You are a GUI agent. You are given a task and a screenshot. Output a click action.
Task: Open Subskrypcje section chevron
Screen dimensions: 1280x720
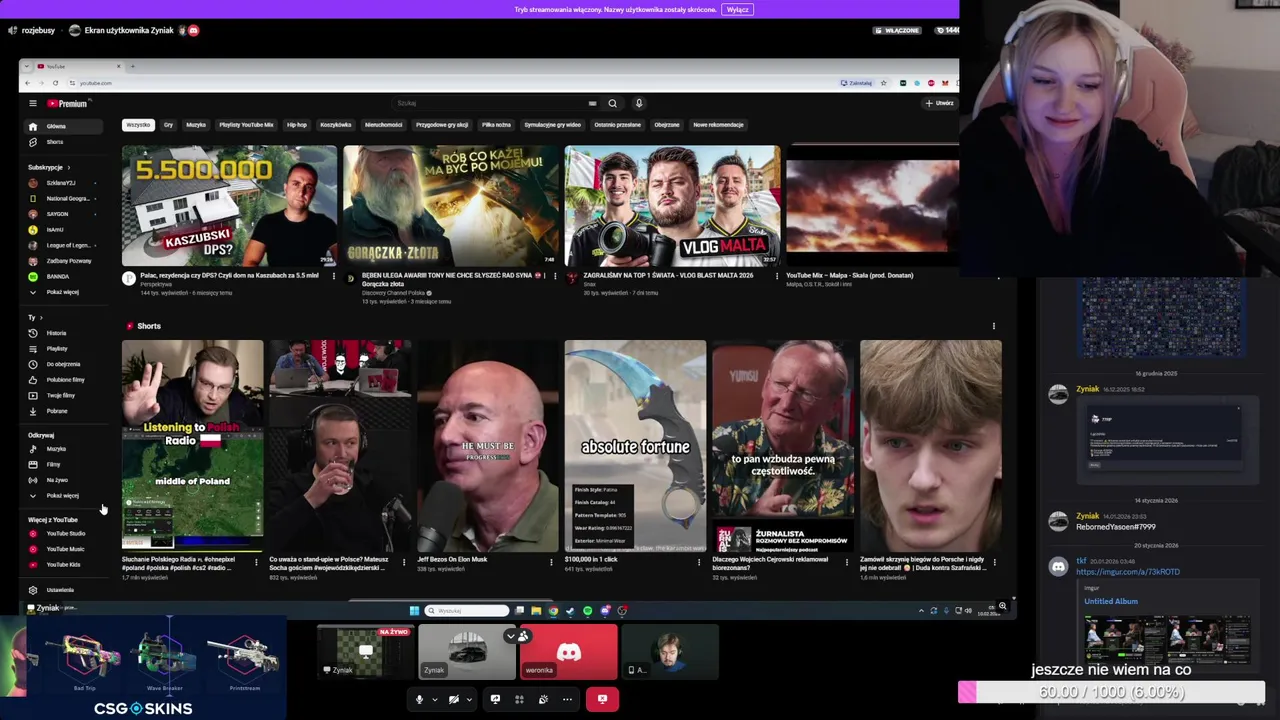pyautogui.click(x=70, y=167)
